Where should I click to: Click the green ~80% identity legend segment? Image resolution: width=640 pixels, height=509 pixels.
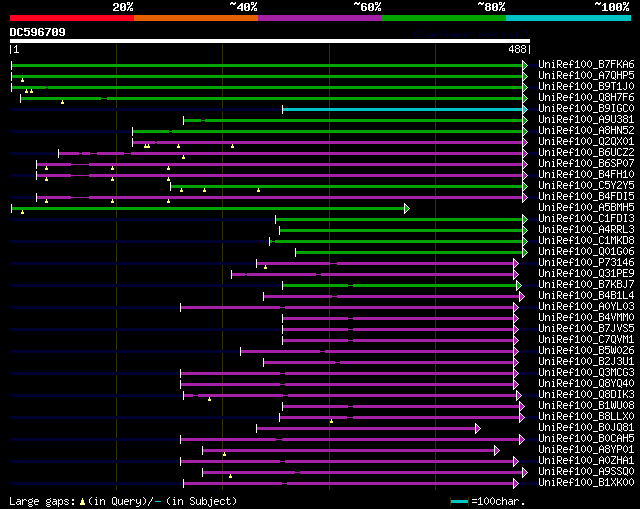pyautogui.click(x=444, y=18)
